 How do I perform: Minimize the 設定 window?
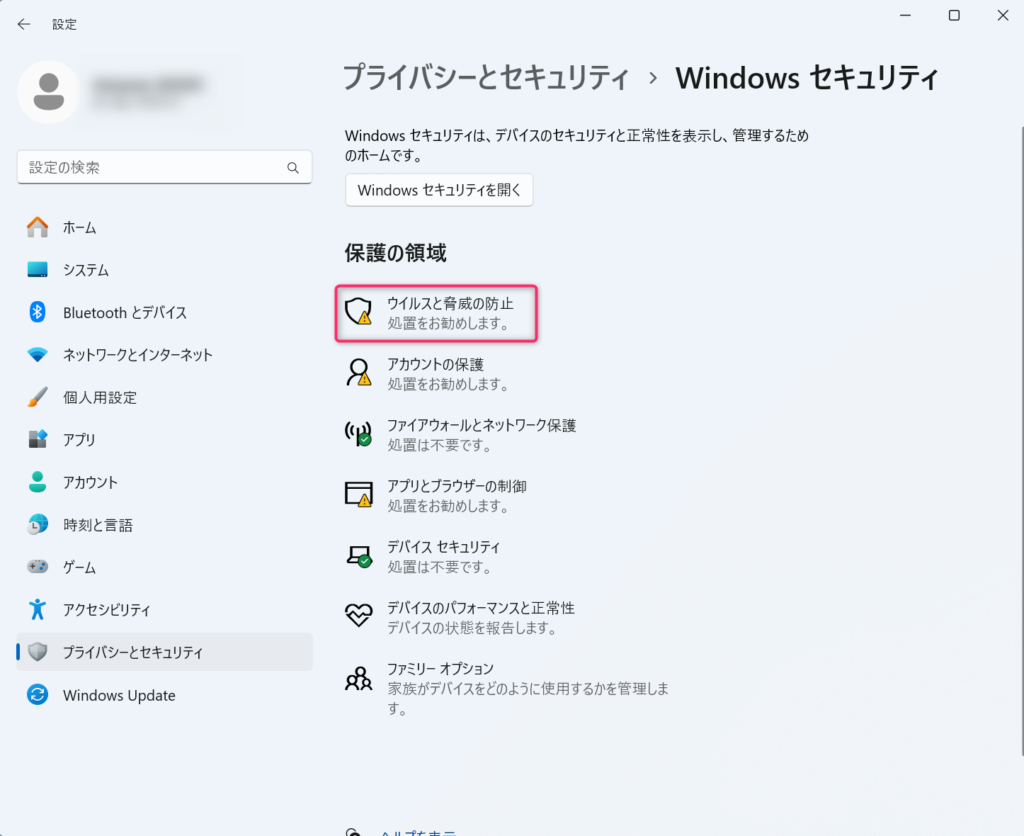point(905,15)
